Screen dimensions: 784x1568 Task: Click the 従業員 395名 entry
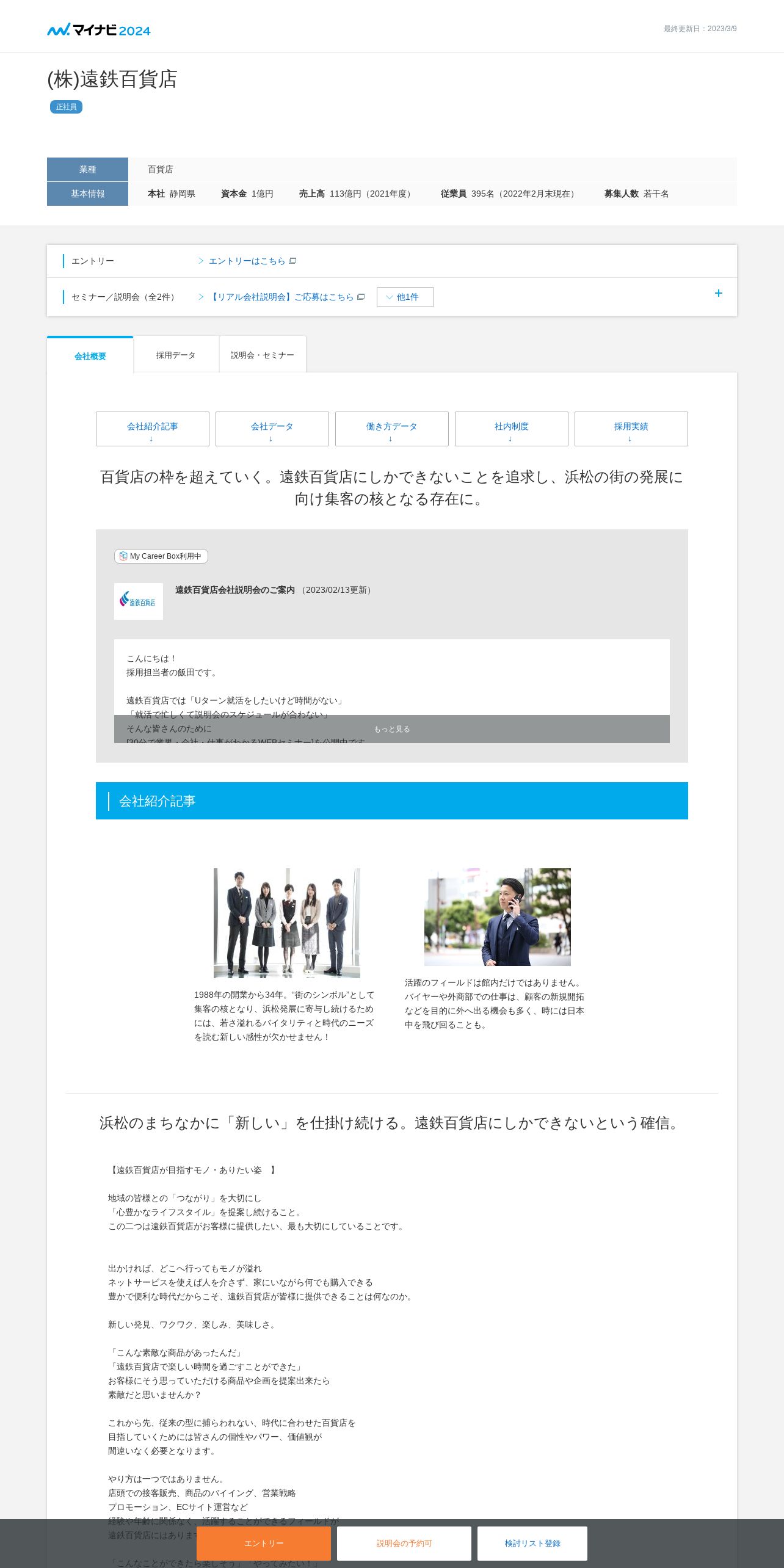pos(509,194)
